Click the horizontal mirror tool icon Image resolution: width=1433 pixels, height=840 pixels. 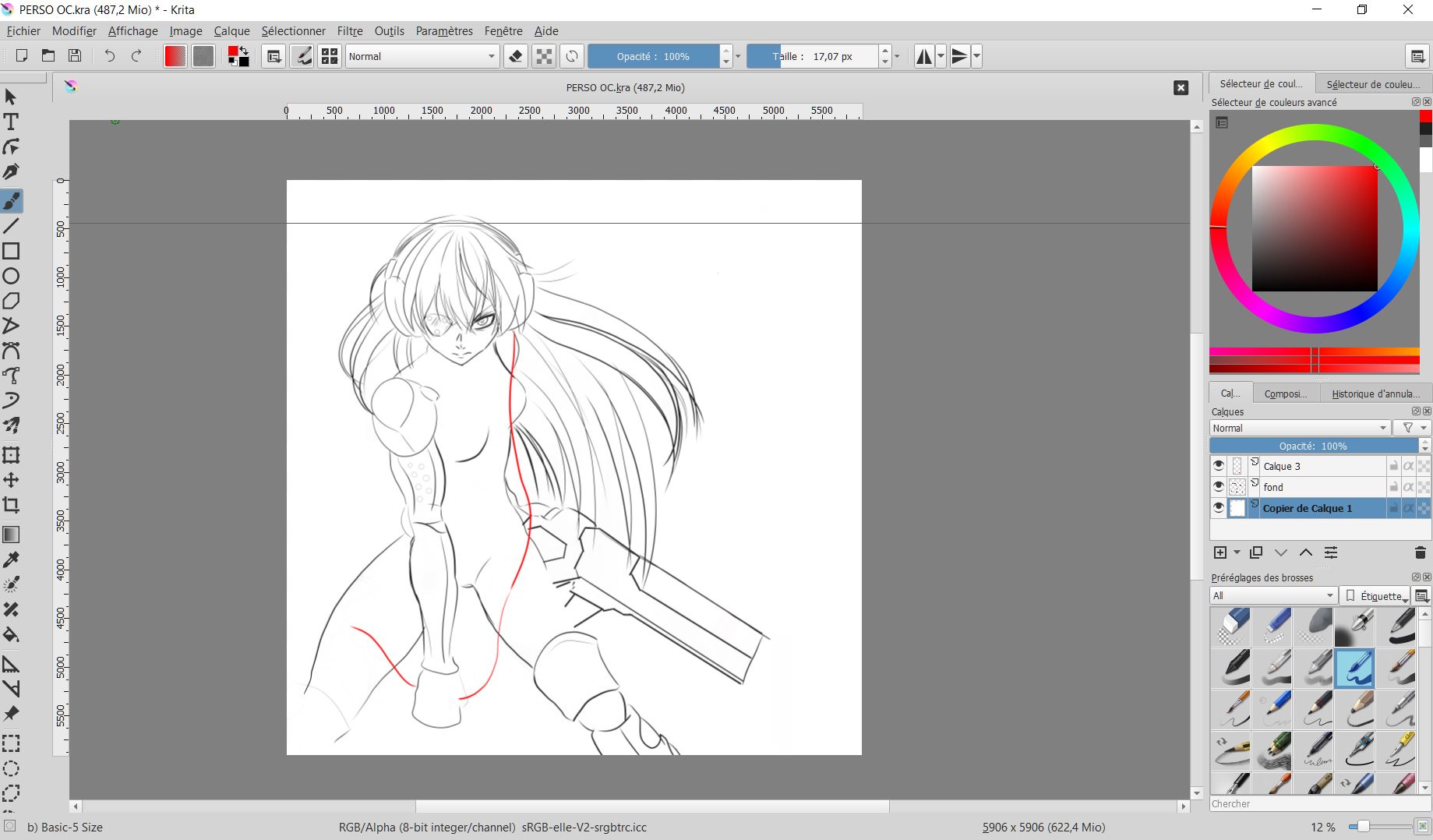tap(924, 56)
